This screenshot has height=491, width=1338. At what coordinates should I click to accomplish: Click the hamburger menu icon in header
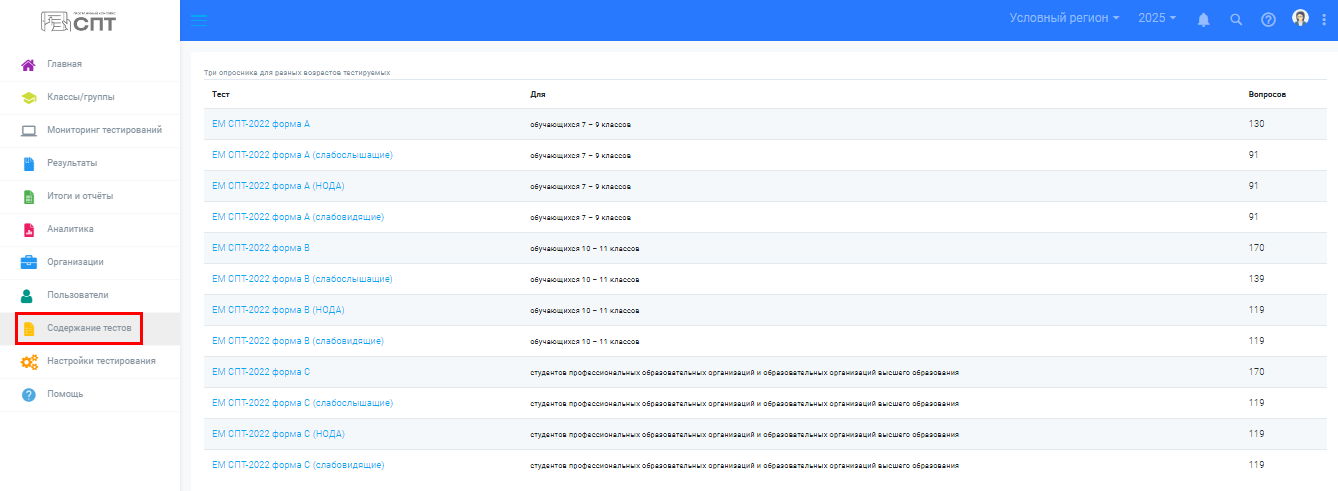[x=199, y=20]
